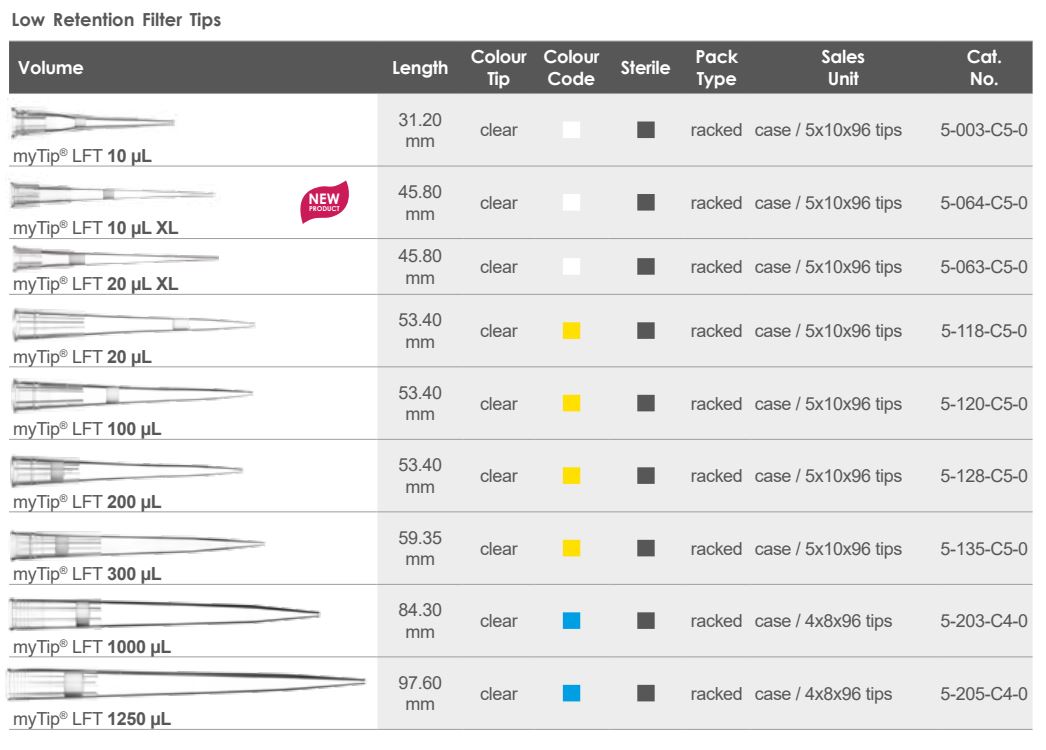Click the Sales Unit column header

click(x=842, y=68)
